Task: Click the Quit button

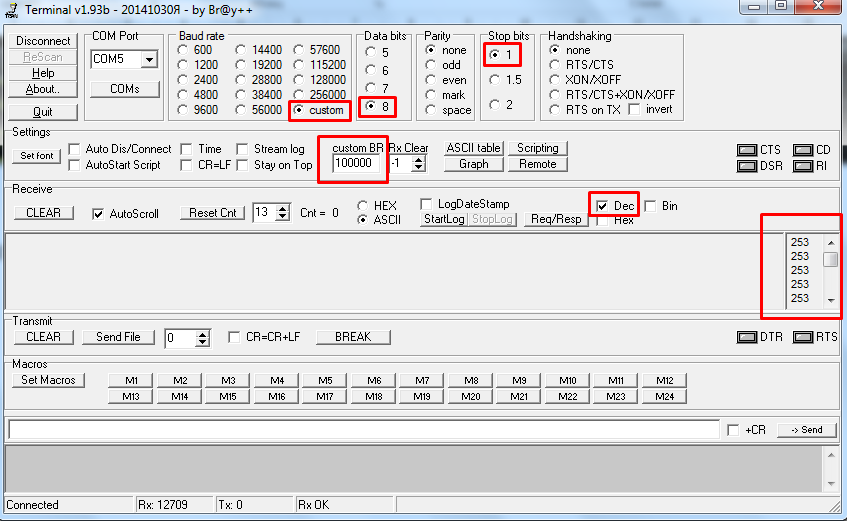Action: click(43, 112)
